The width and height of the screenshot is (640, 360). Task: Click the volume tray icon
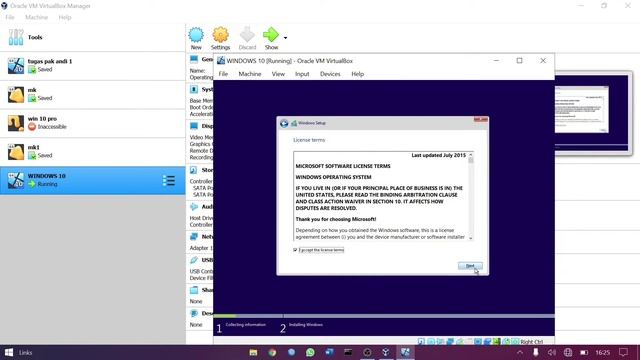pyautogui.click(x=551, y=352)
